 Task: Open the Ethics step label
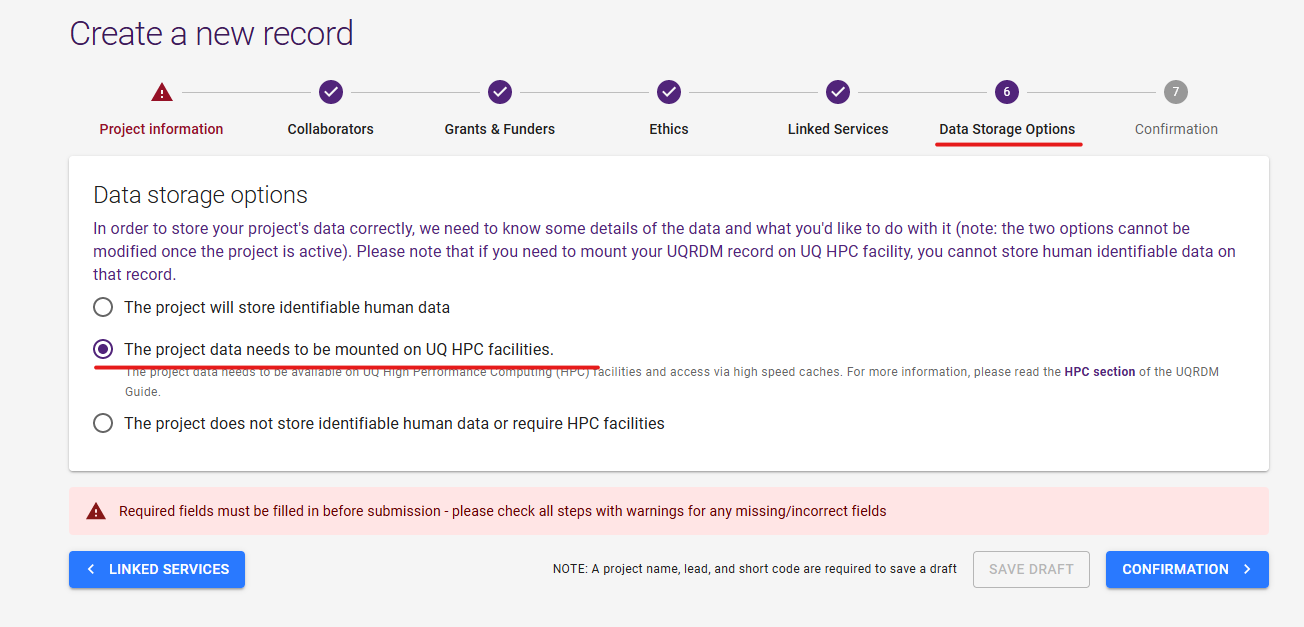[x=669, y=129]
